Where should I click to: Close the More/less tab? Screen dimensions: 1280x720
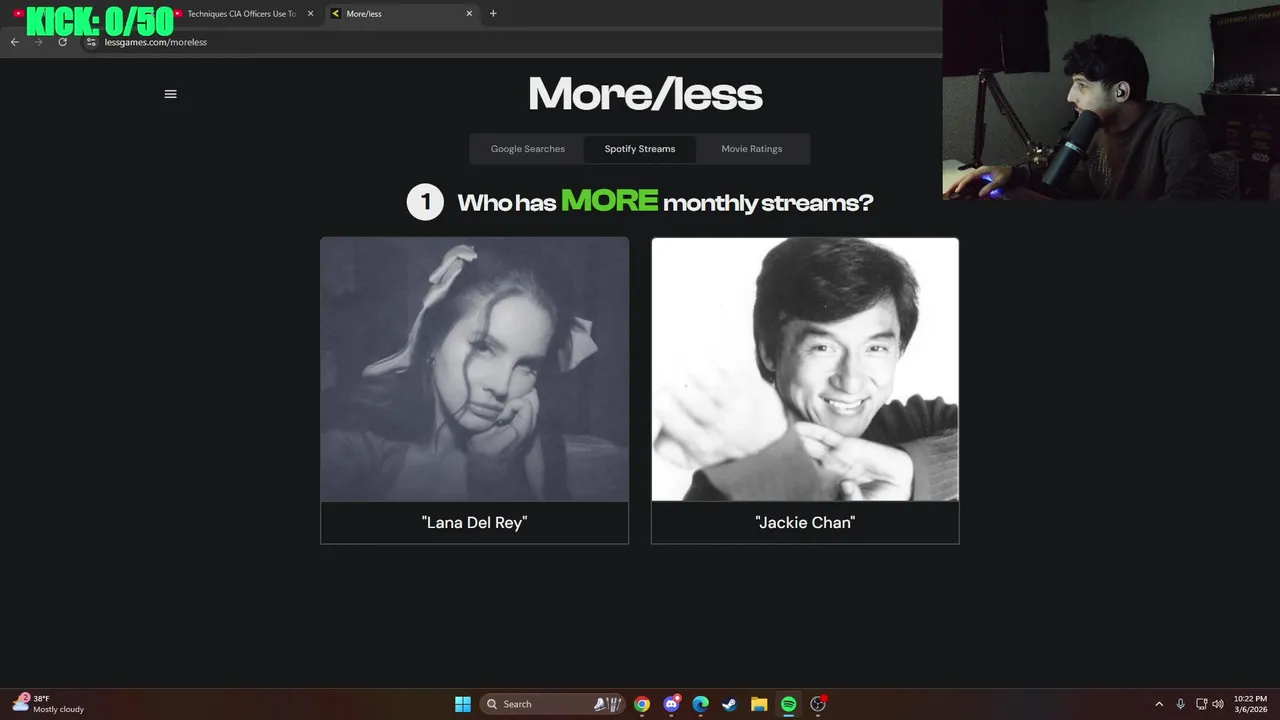(469, 14)
